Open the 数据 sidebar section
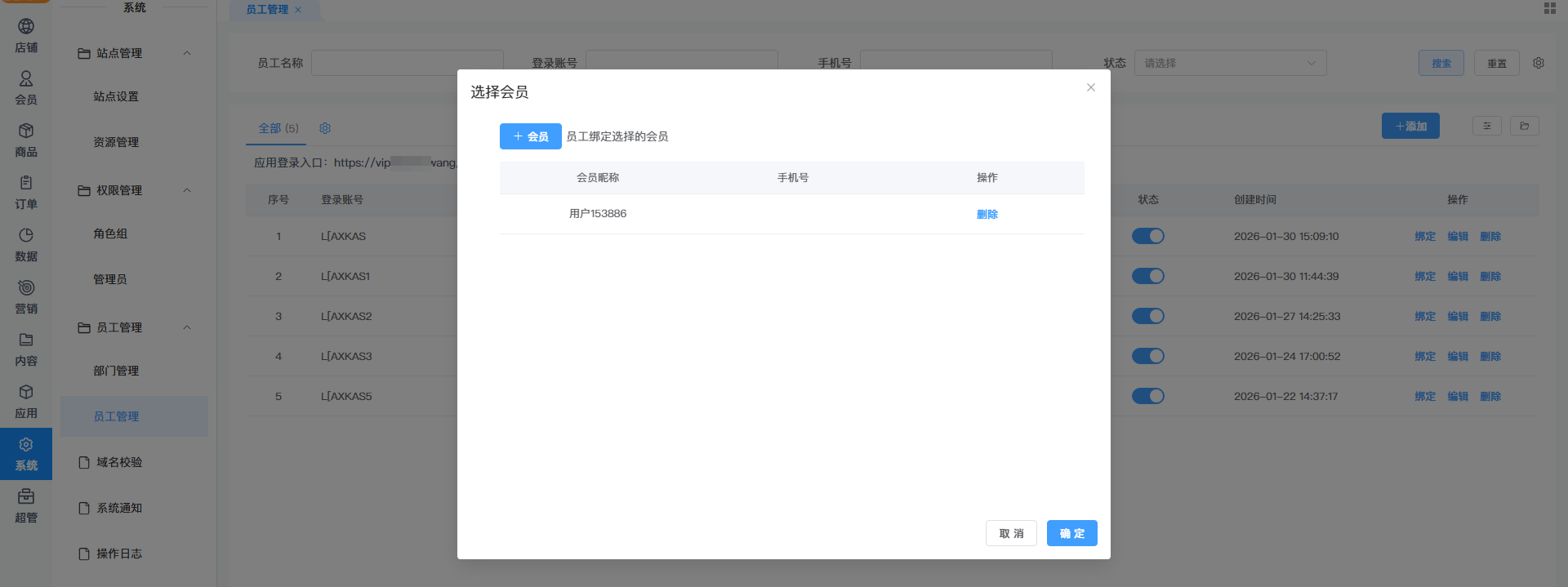 click(26, 245)
